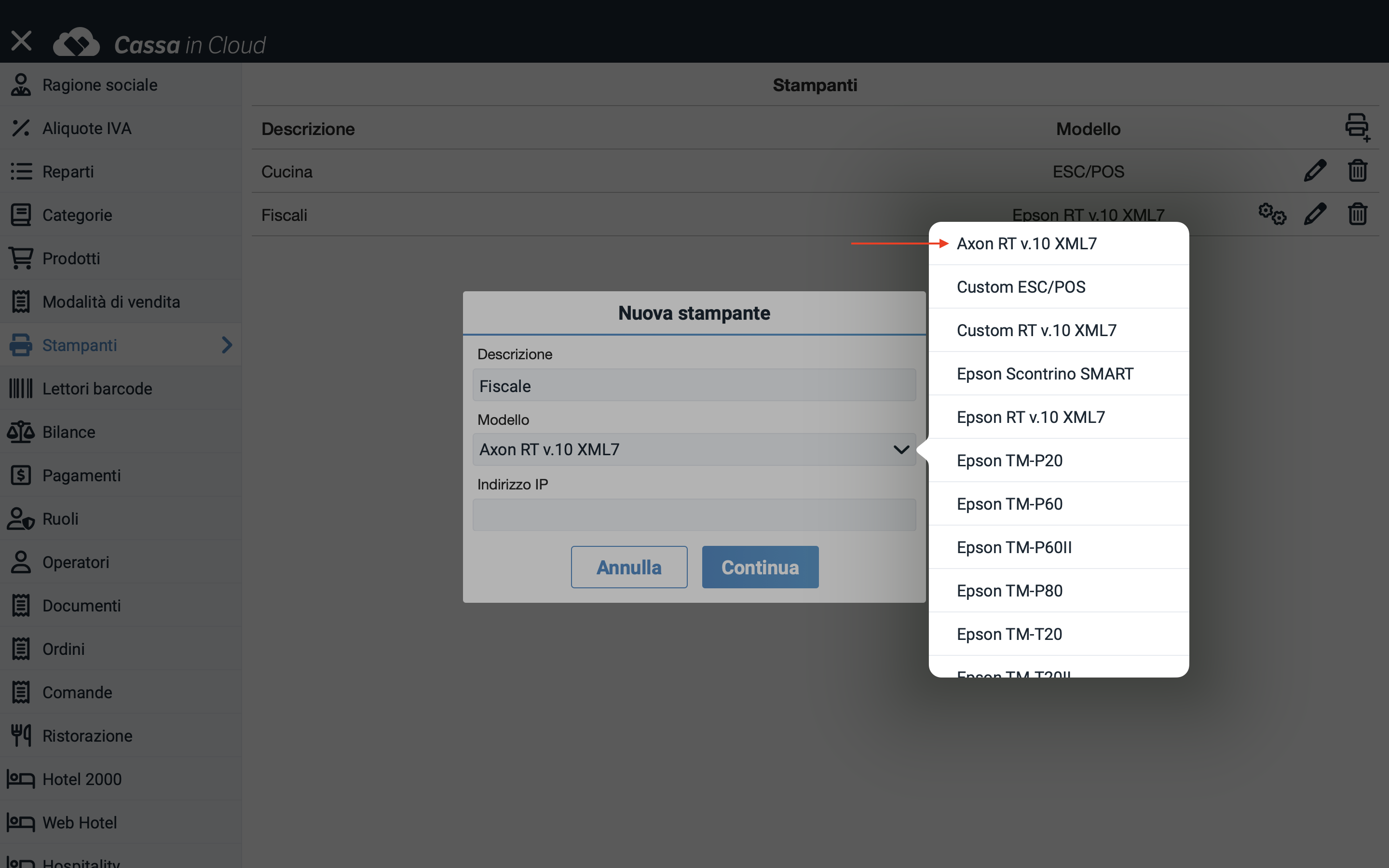Click the Descrizione field containing Fiscale

click(x=694, y=386)
